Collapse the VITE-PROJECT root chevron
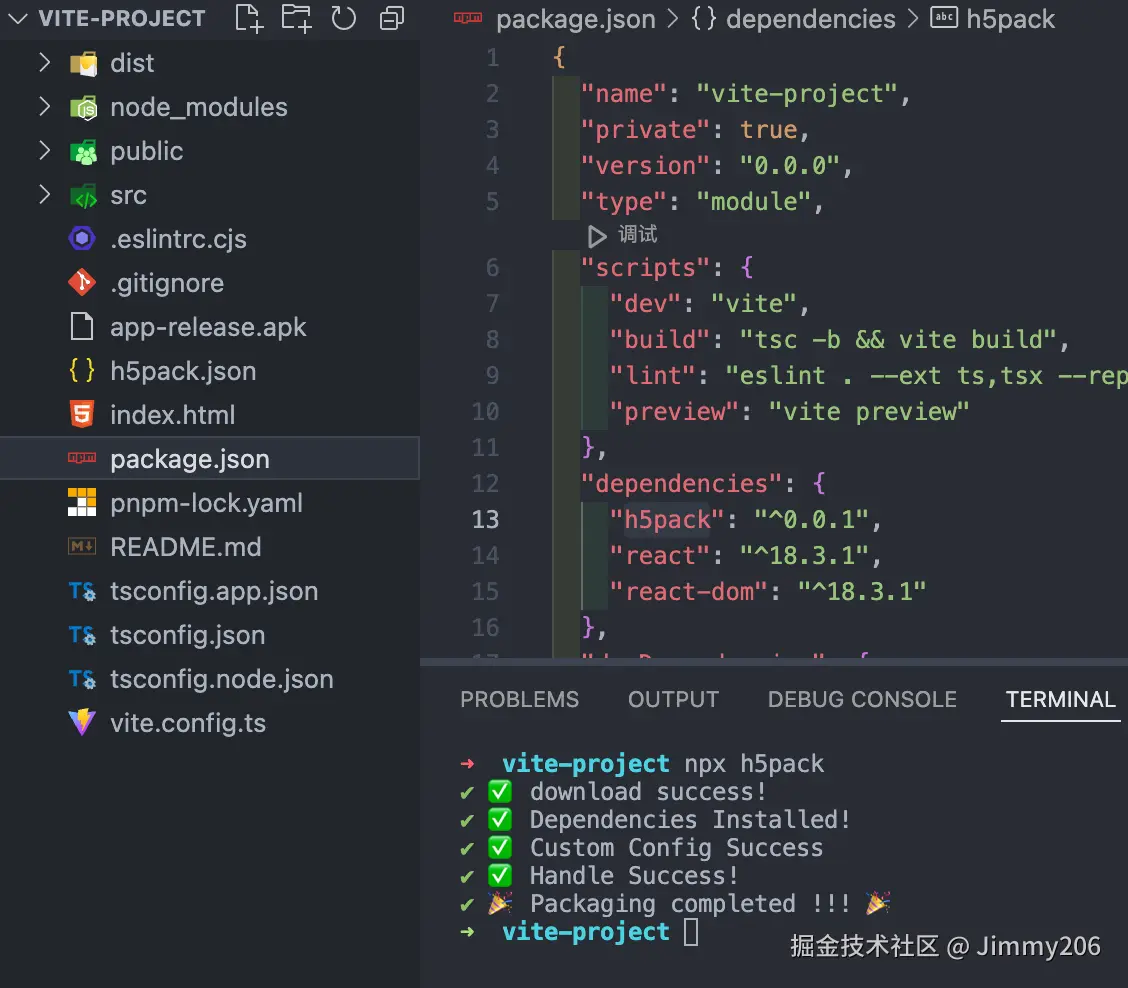The width and height of the screenshot is (1128, 988). (17, 18)
